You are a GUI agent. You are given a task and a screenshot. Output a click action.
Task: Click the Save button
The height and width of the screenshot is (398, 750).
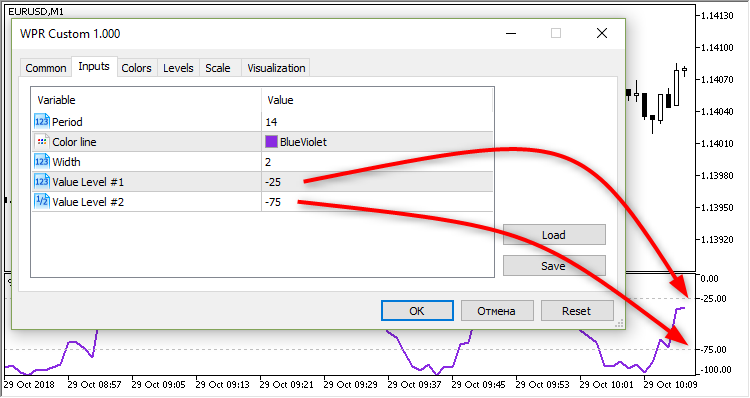pos(554,266)
